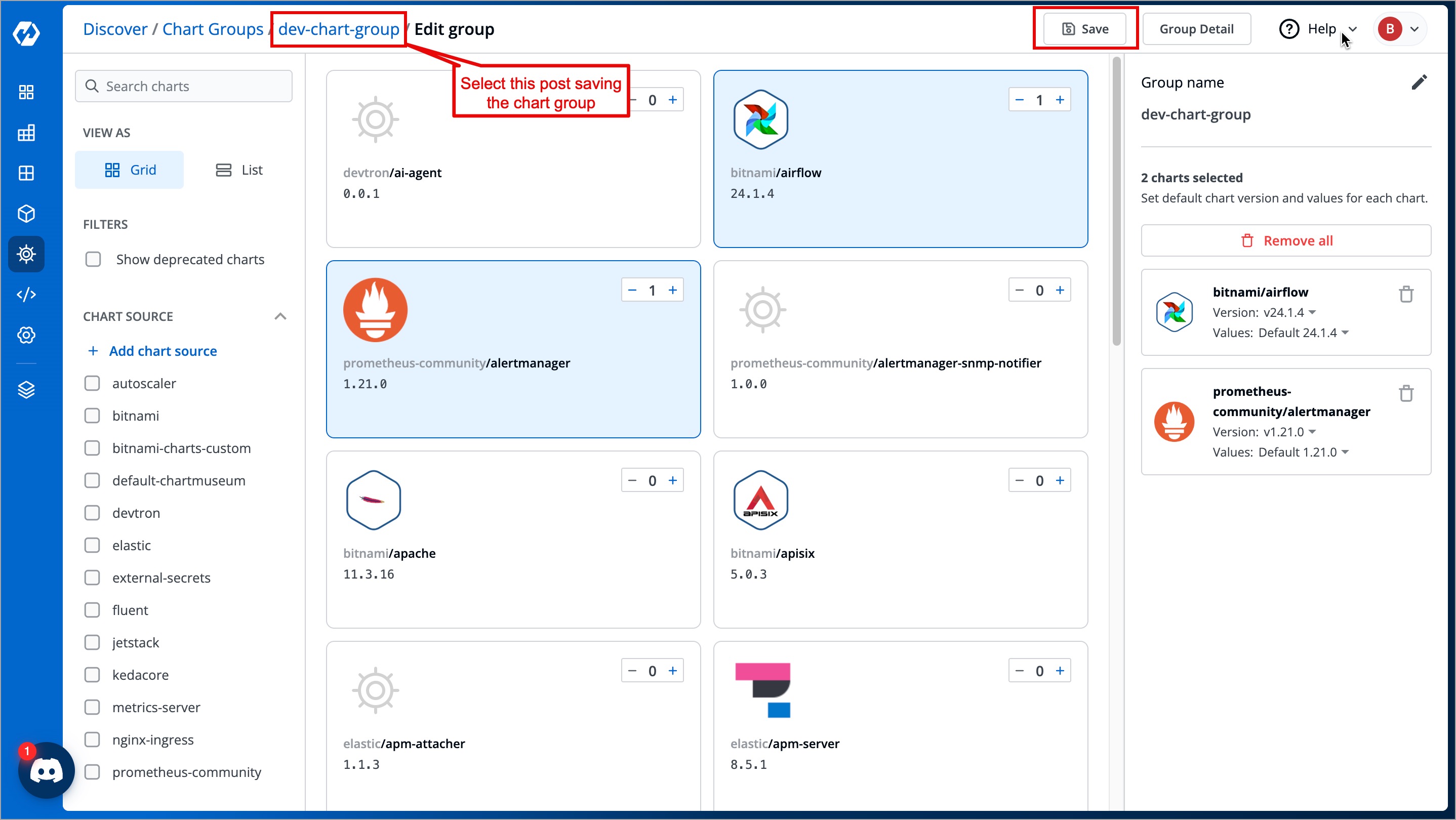Open the Chart Store sidebar icon

pyautogui.click(x=26, y=254)
